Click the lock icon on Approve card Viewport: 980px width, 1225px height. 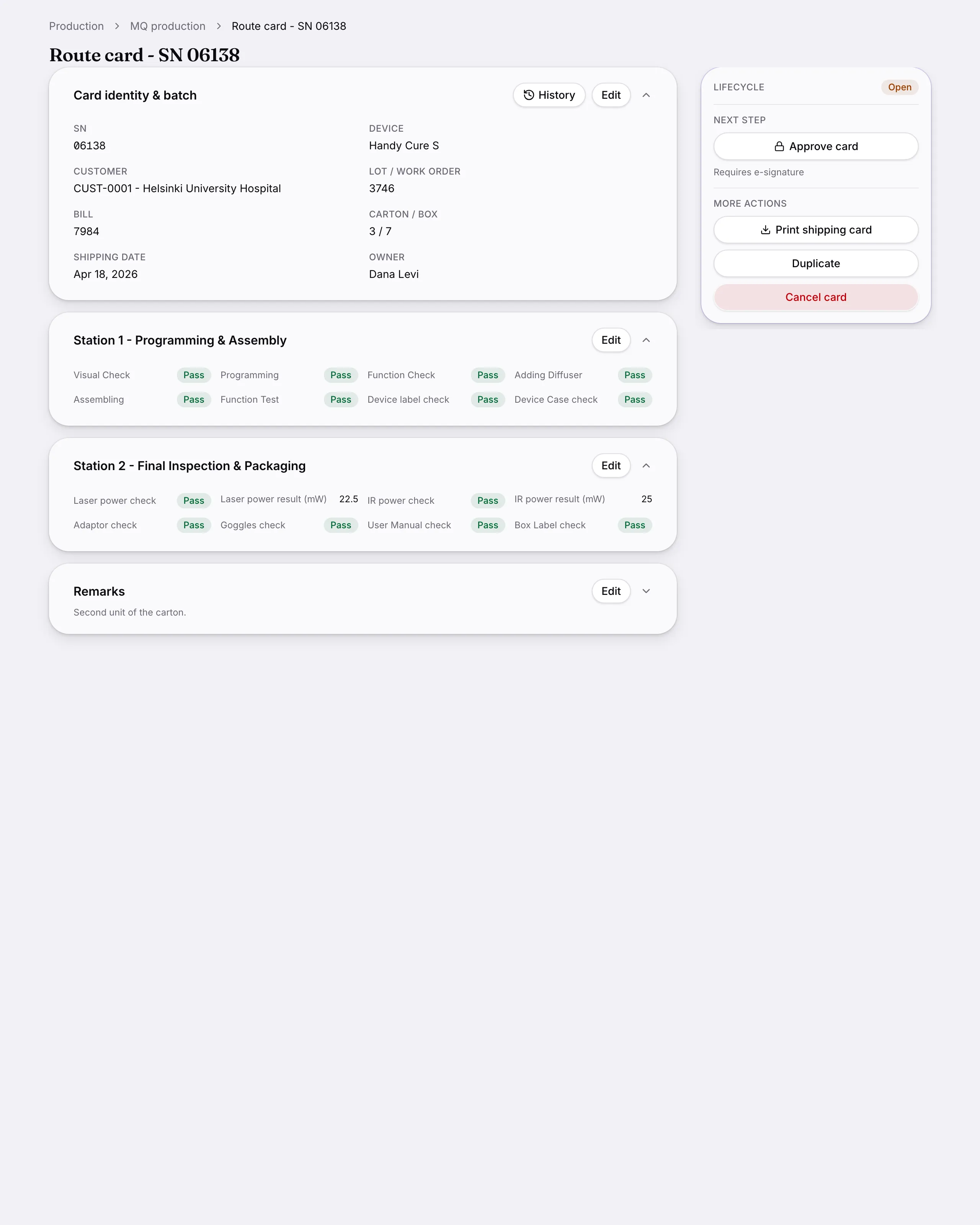tap(779, 147)
